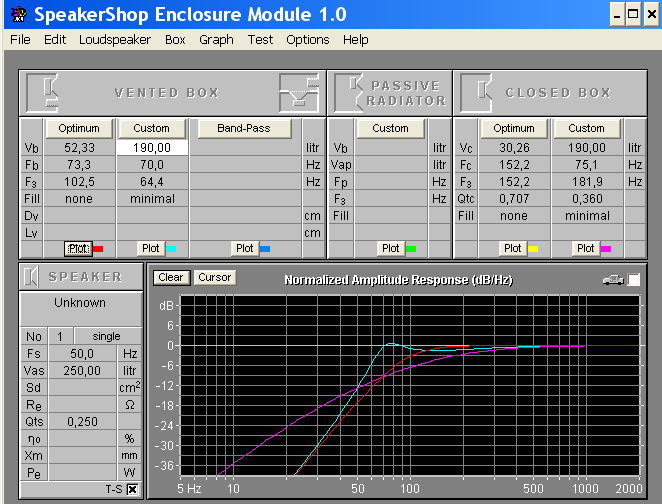Image resolution: width=662 pixels, height=504 pixels.
Task: Click the empty Pe field
Action: click(82, 472)
